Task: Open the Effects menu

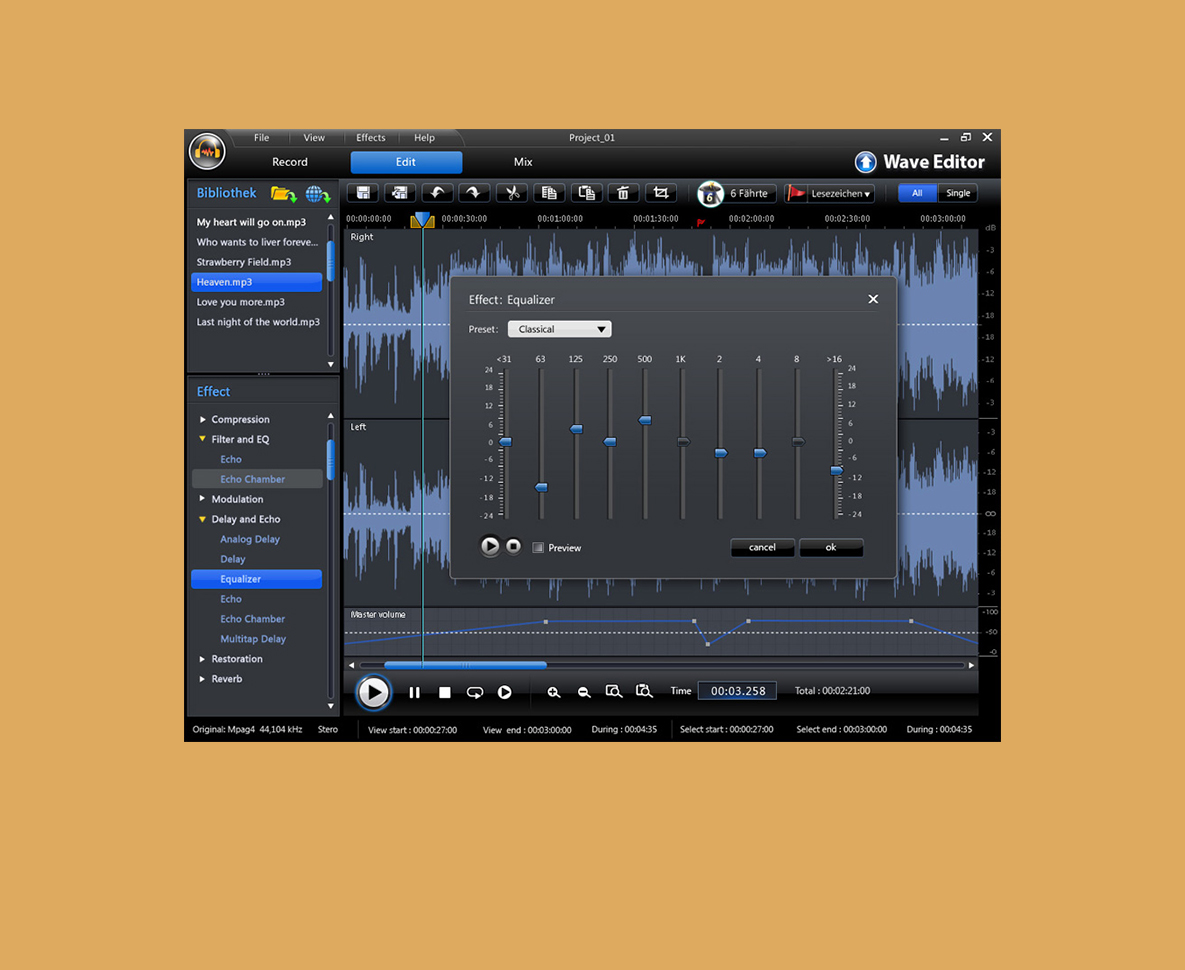Action: pos(370,137)
